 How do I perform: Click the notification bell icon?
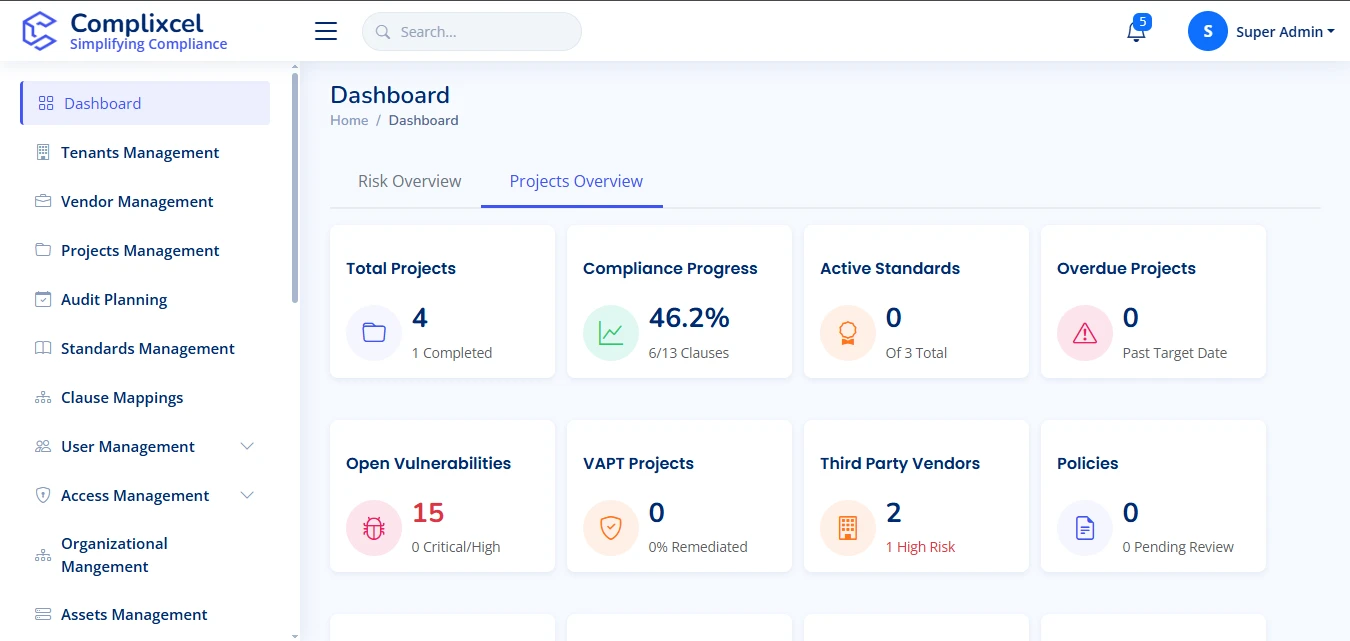pyautogui.click(x=1135, y=32)
